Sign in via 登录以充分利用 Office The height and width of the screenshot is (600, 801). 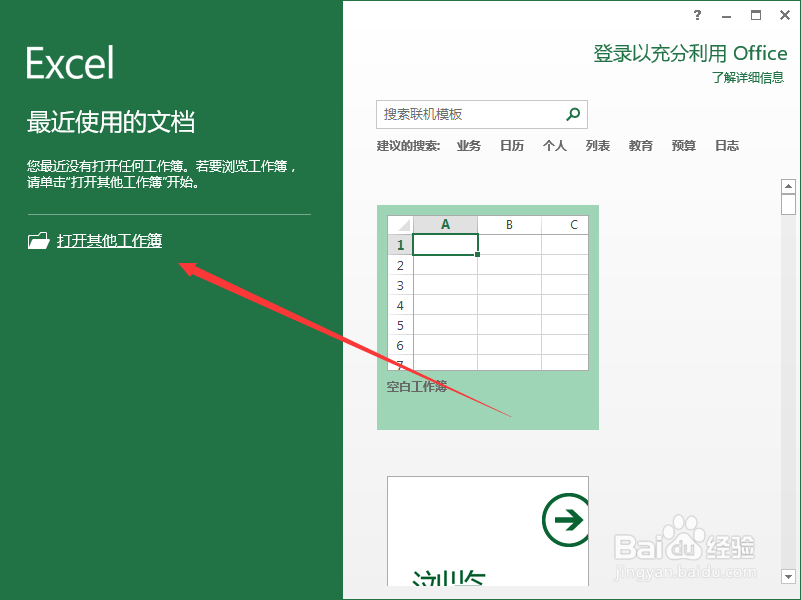[x=689, y=53]
